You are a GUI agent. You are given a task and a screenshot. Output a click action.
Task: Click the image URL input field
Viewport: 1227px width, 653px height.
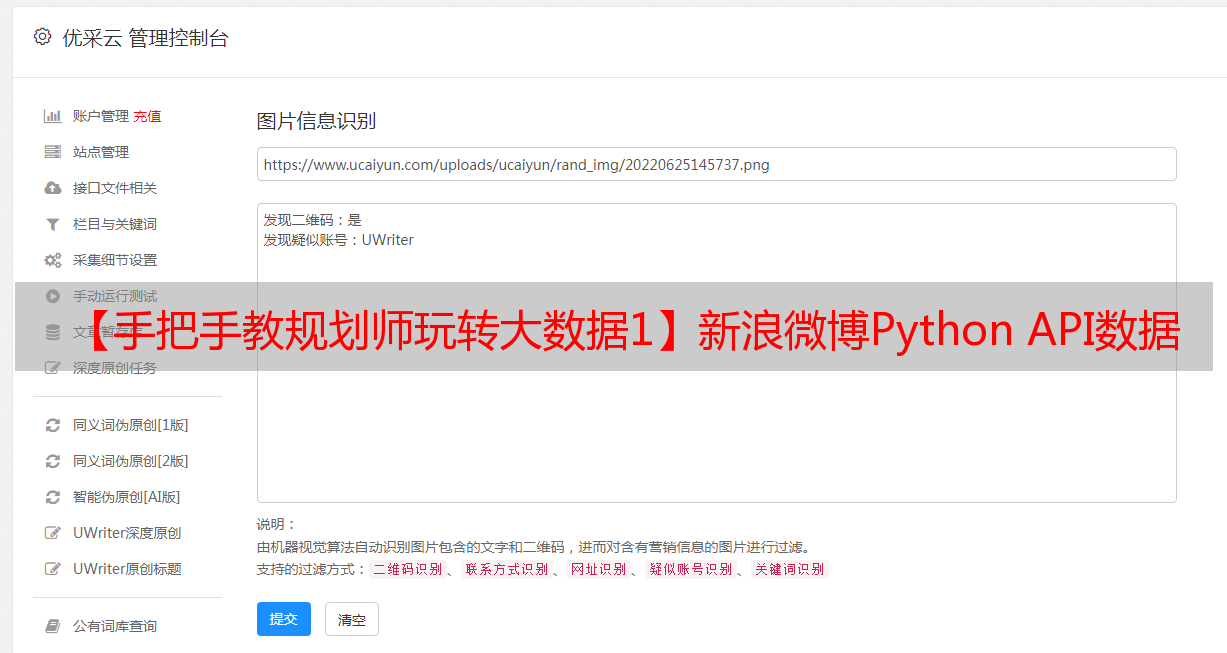pos(716,164)
